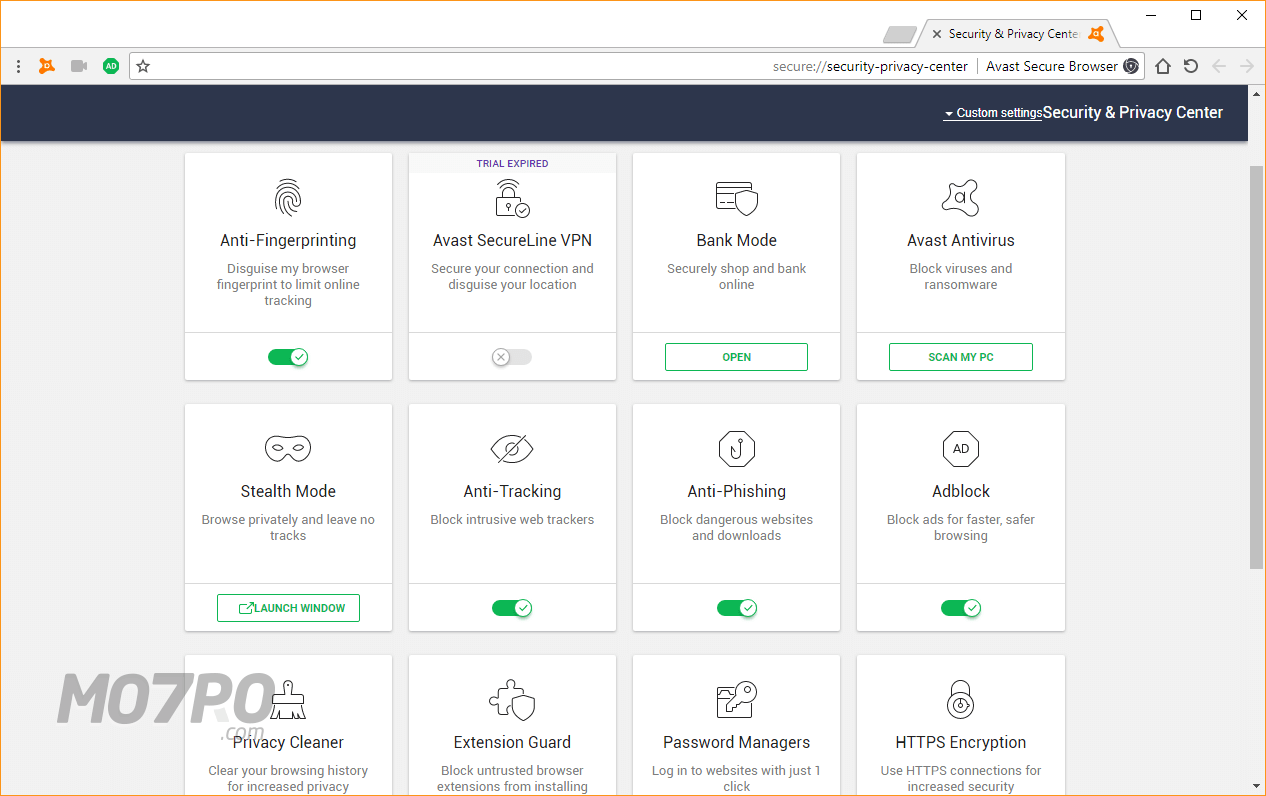Turn off the Anti-Phishing toggle

pos(737,608)
